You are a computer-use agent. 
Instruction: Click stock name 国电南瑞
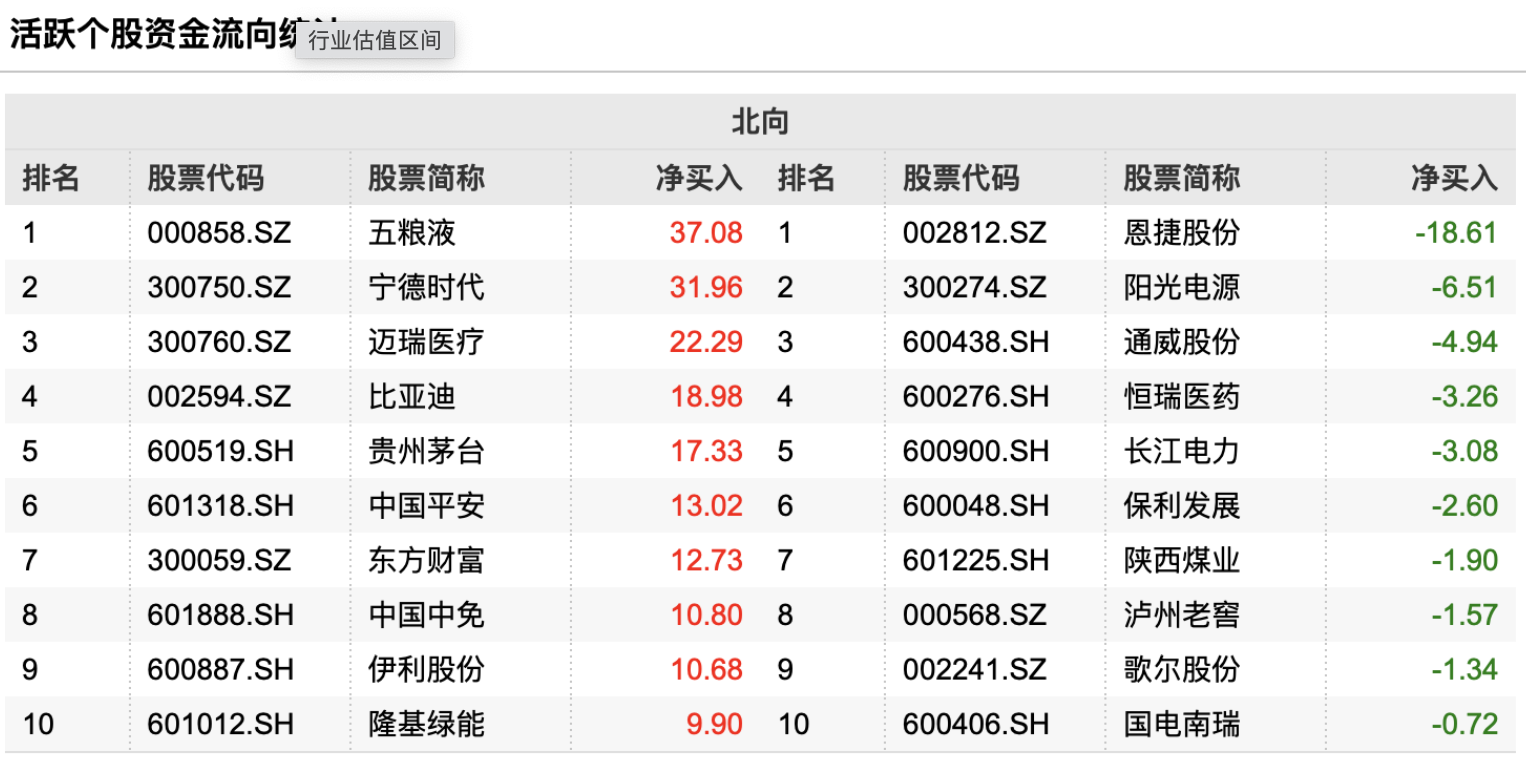pyautogui.click(x=1182, y=724)
